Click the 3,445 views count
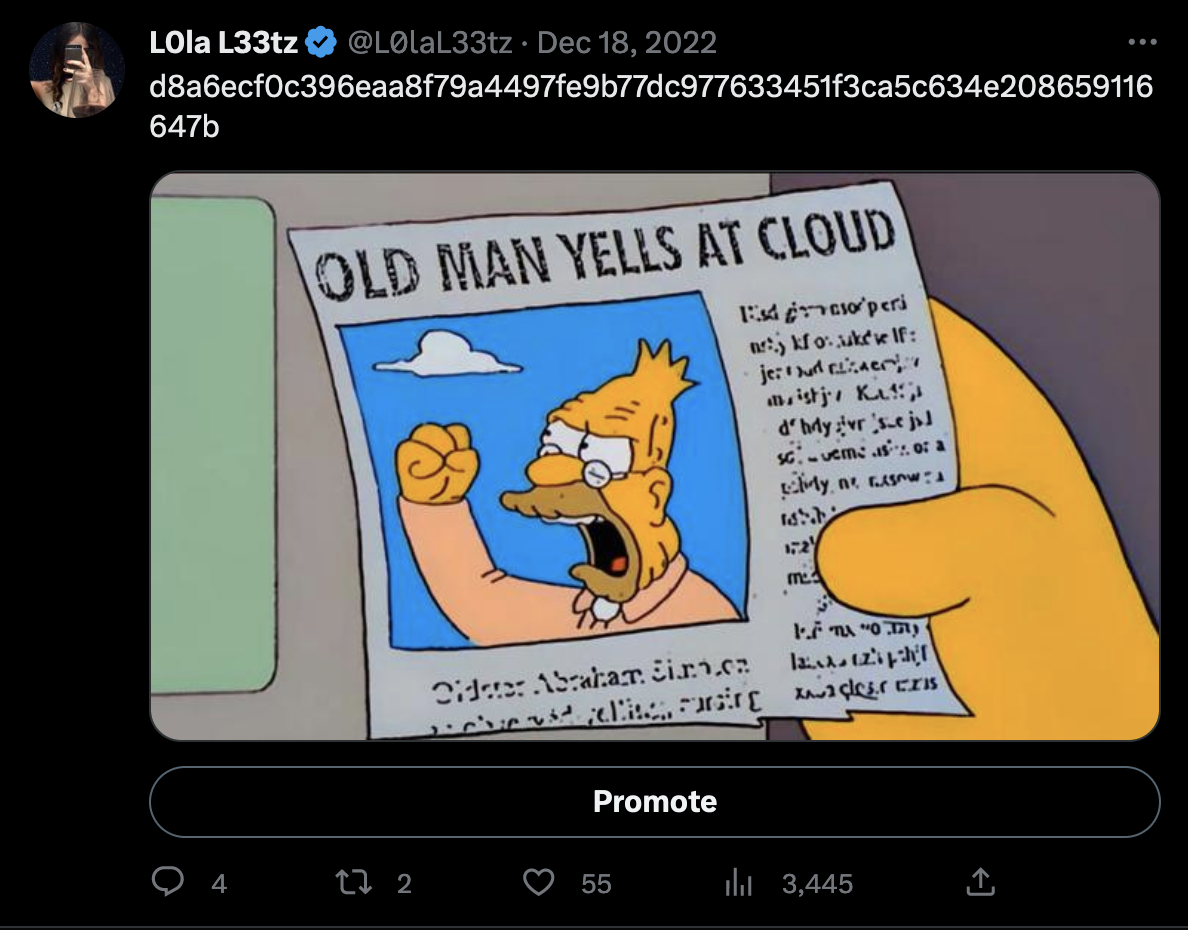 coord(817,883)
